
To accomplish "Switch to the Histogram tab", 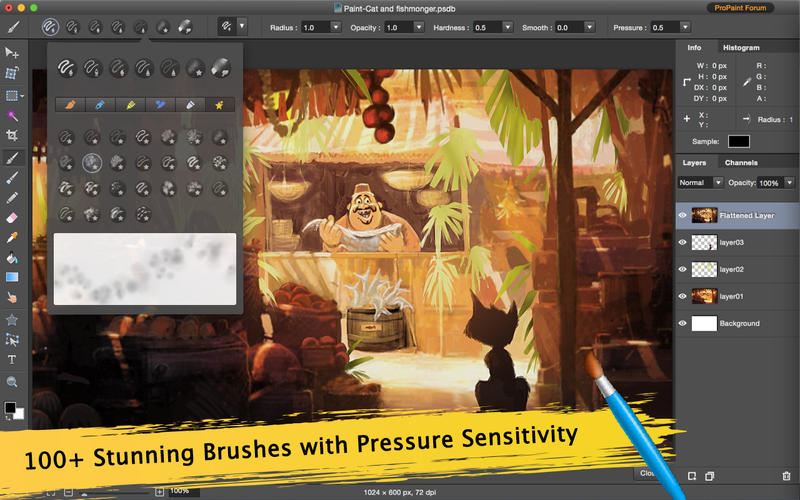I will 741,47.
